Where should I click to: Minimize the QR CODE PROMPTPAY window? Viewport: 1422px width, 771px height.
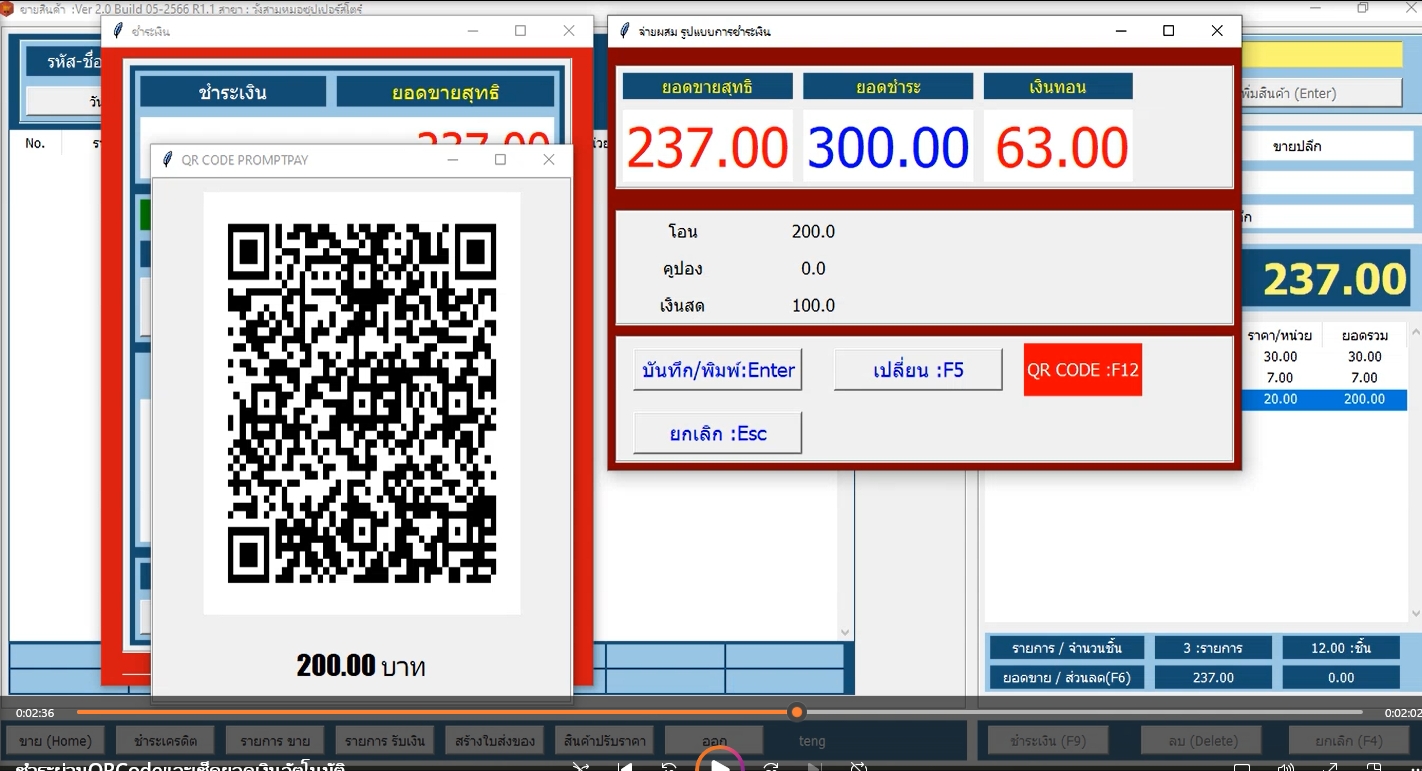(452, 160)
